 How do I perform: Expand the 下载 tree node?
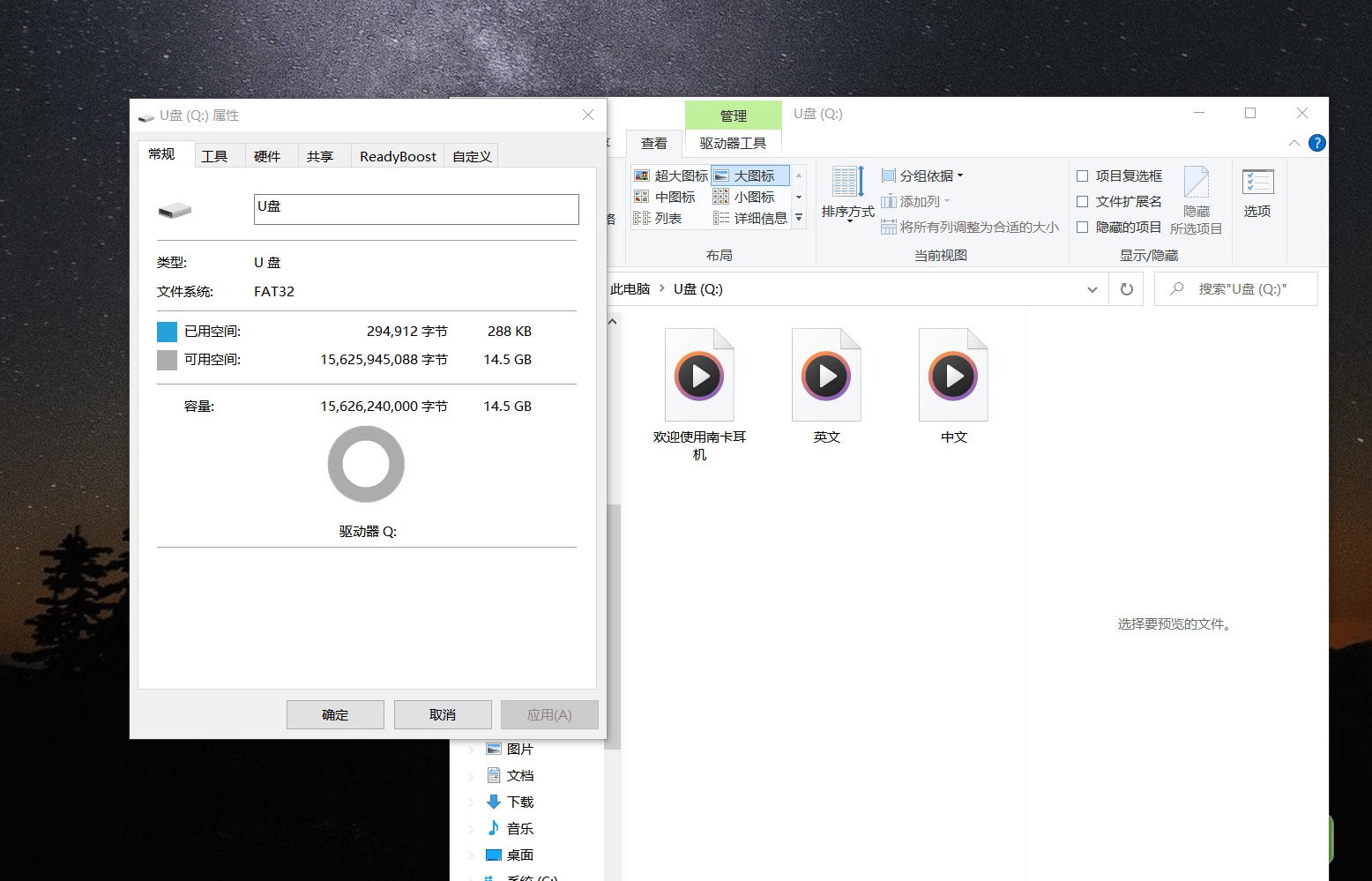[471, 803]
